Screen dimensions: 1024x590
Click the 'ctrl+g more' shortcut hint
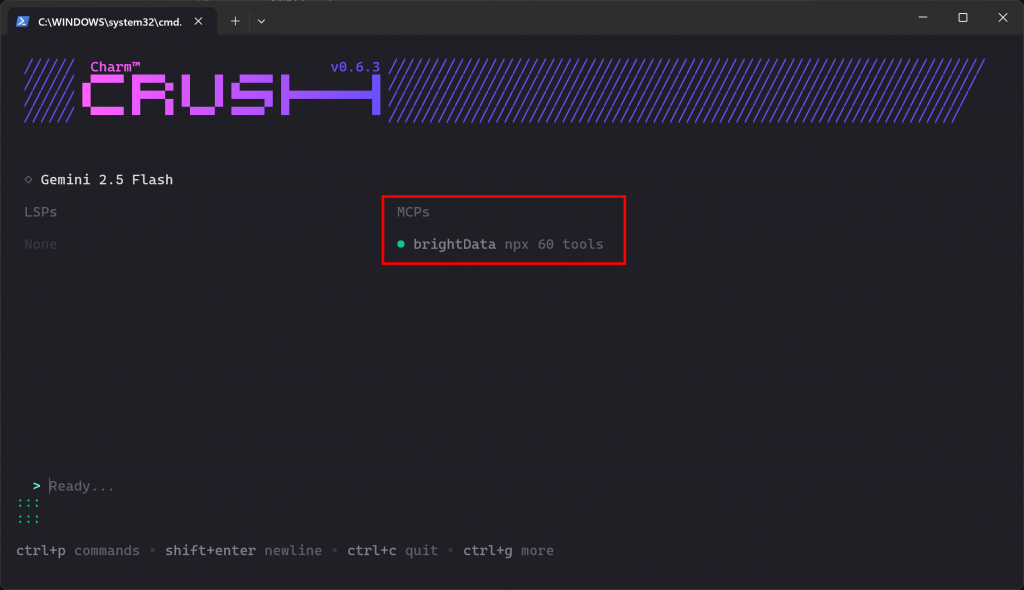[x=508, y=551]
